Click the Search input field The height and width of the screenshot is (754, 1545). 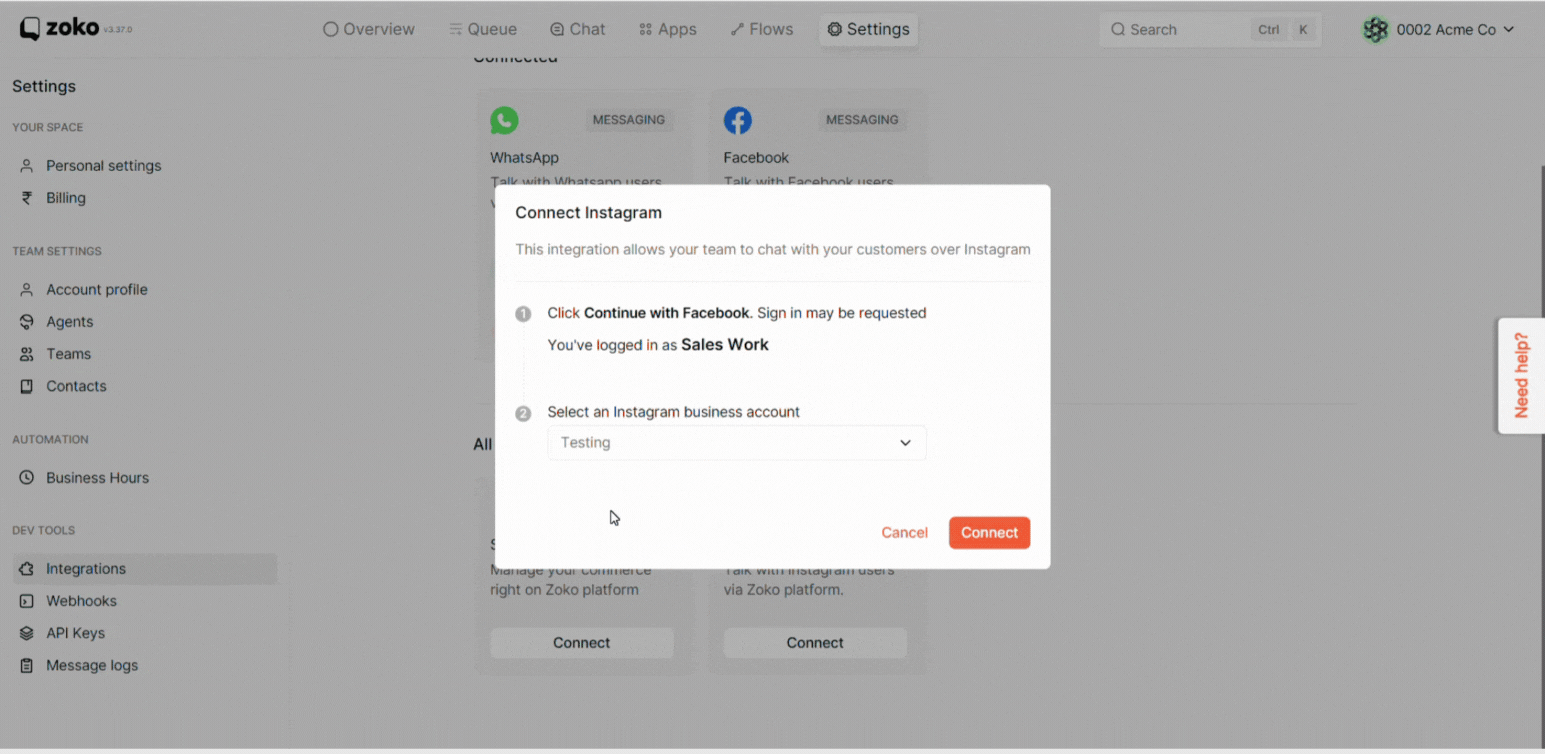[1210, 30]
